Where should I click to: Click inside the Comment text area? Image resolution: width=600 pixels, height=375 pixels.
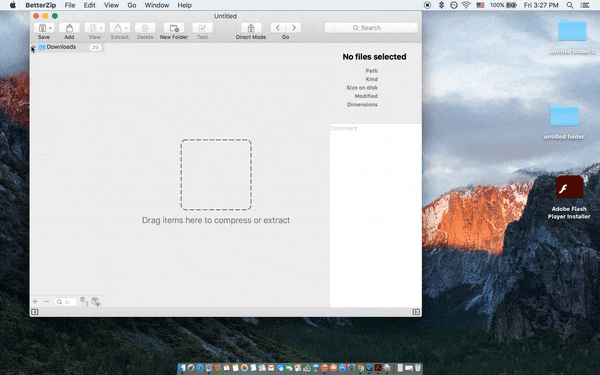375,215
